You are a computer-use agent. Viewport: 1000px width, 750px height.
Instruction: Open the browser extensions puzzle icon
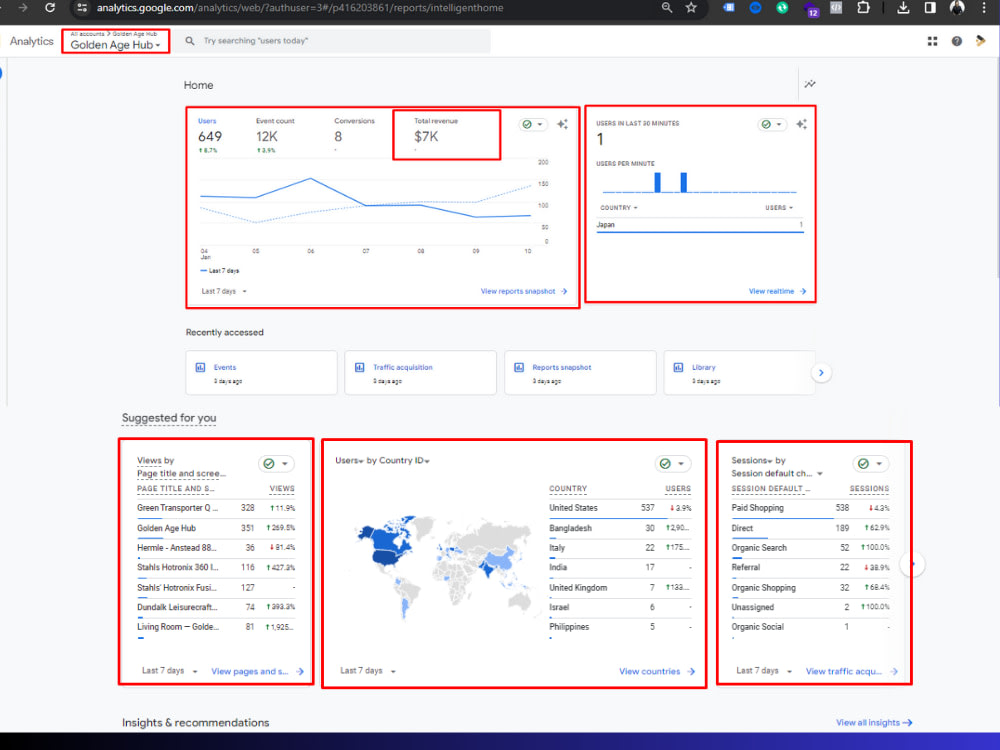coord(863,8)
